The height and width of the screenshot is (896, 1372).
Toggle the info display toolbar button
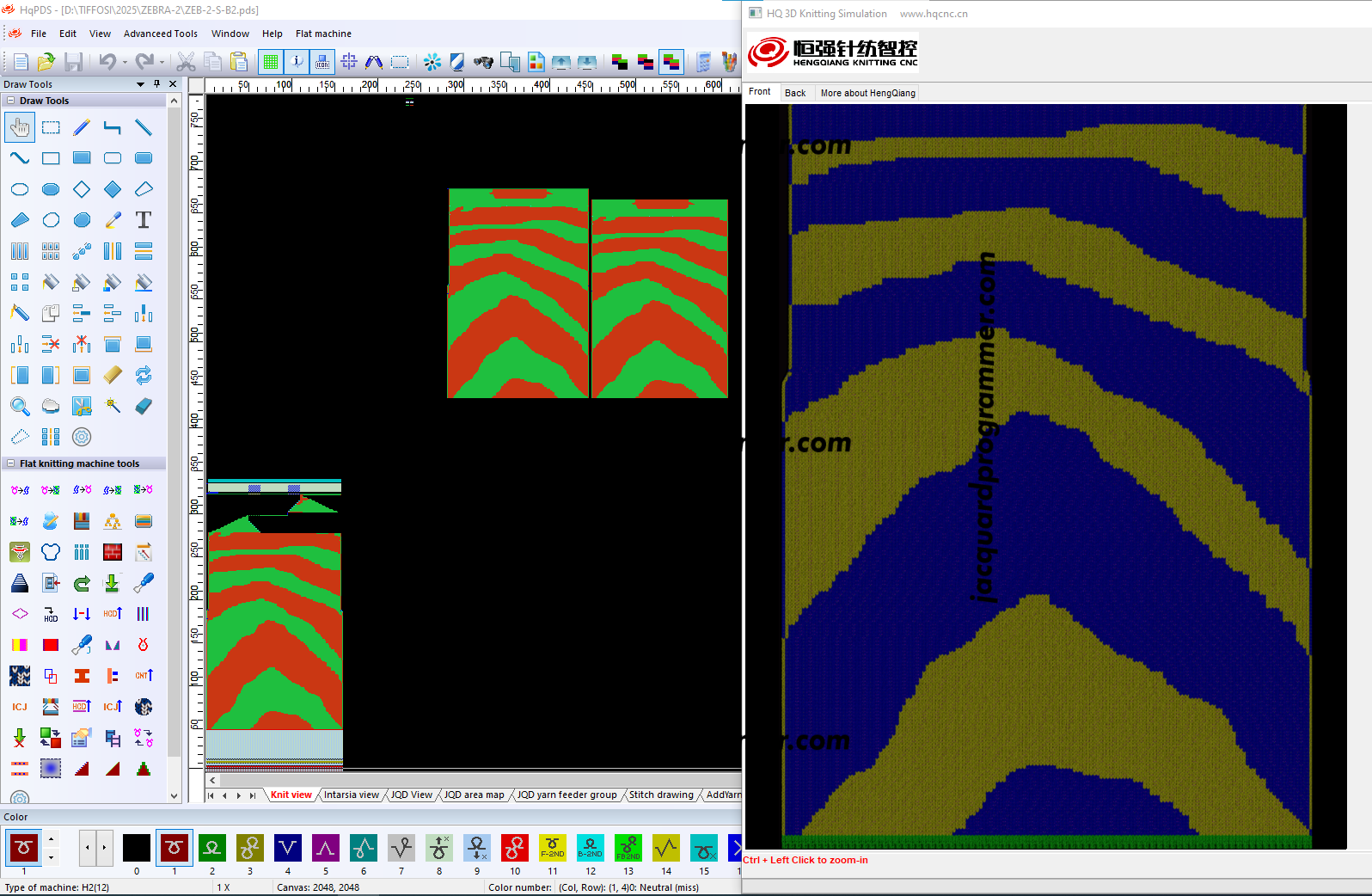tap(297, 62)
